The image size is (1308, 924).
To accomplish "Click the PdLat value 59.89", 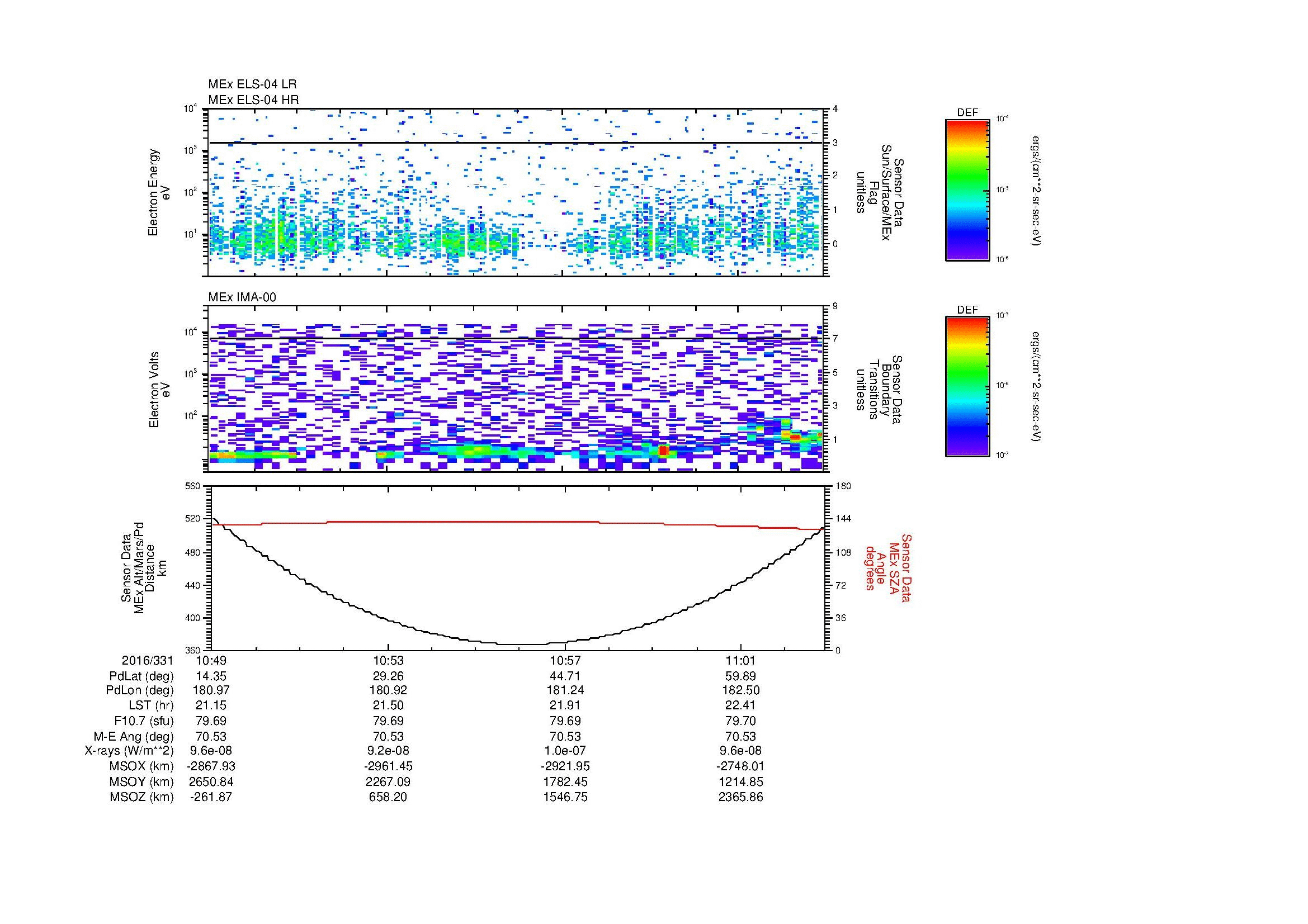I will [x=740, y=676].
